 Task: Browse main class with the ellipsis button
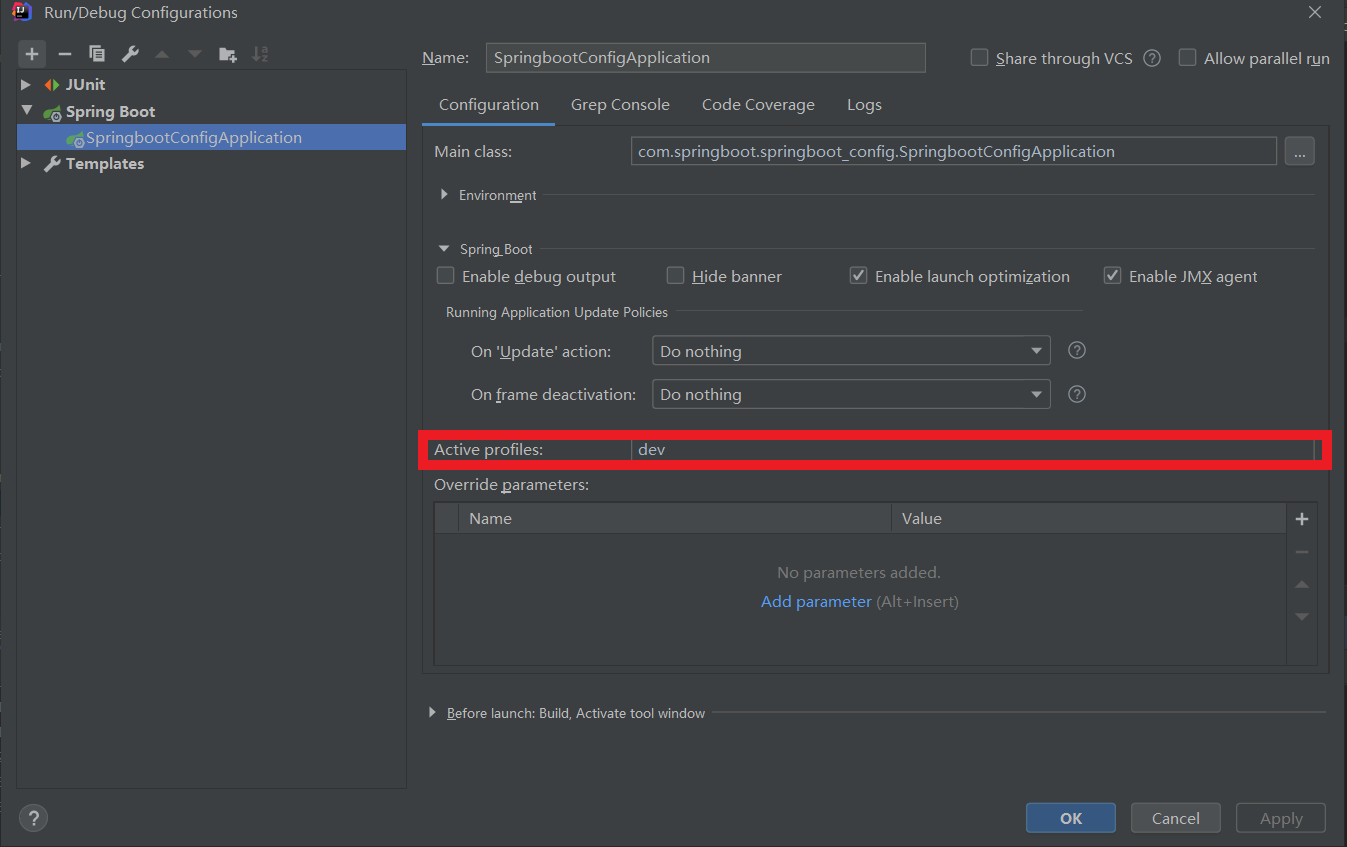1299,152
